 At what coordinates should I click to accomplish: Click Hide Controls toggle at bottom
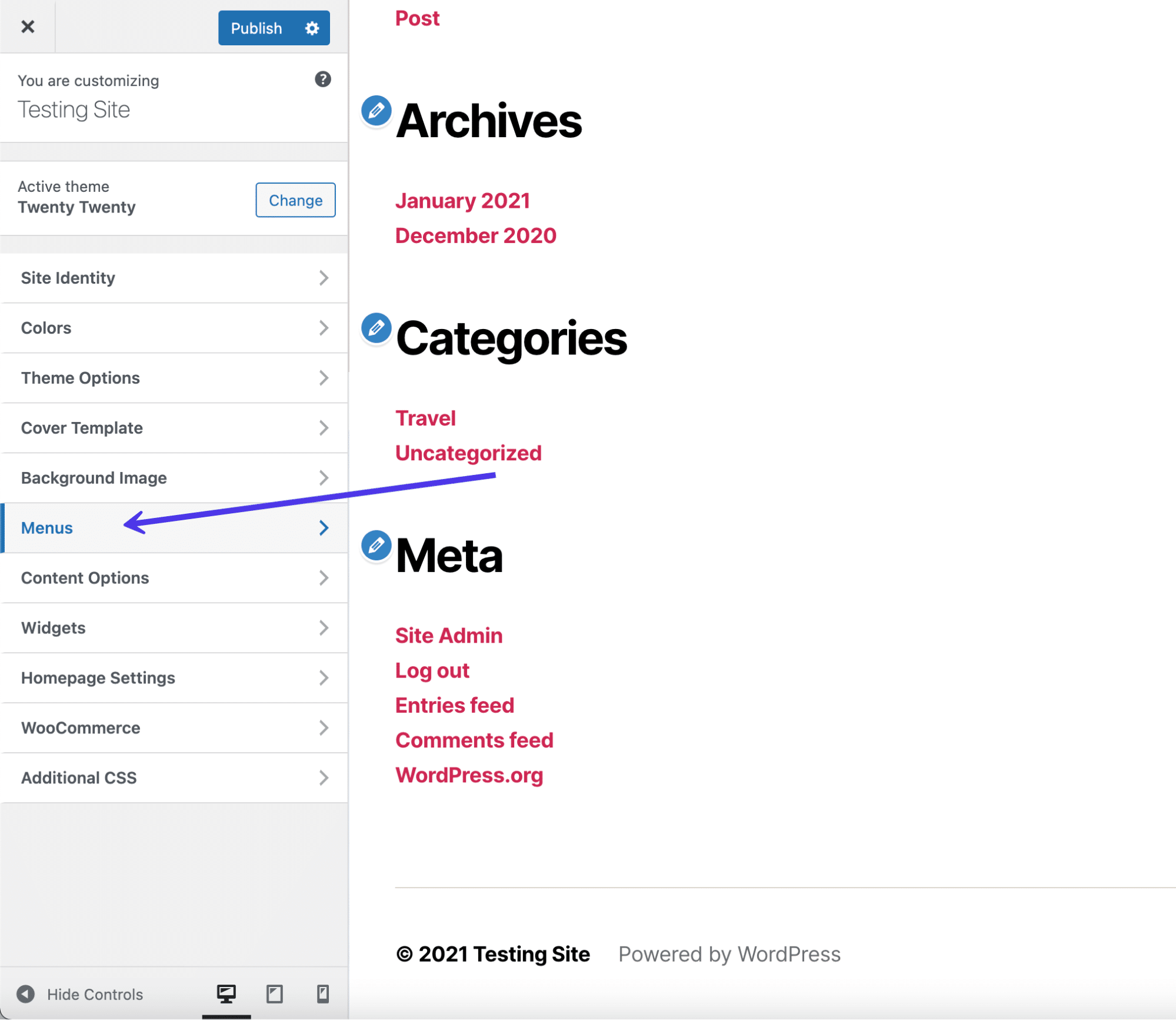point(79,994)
